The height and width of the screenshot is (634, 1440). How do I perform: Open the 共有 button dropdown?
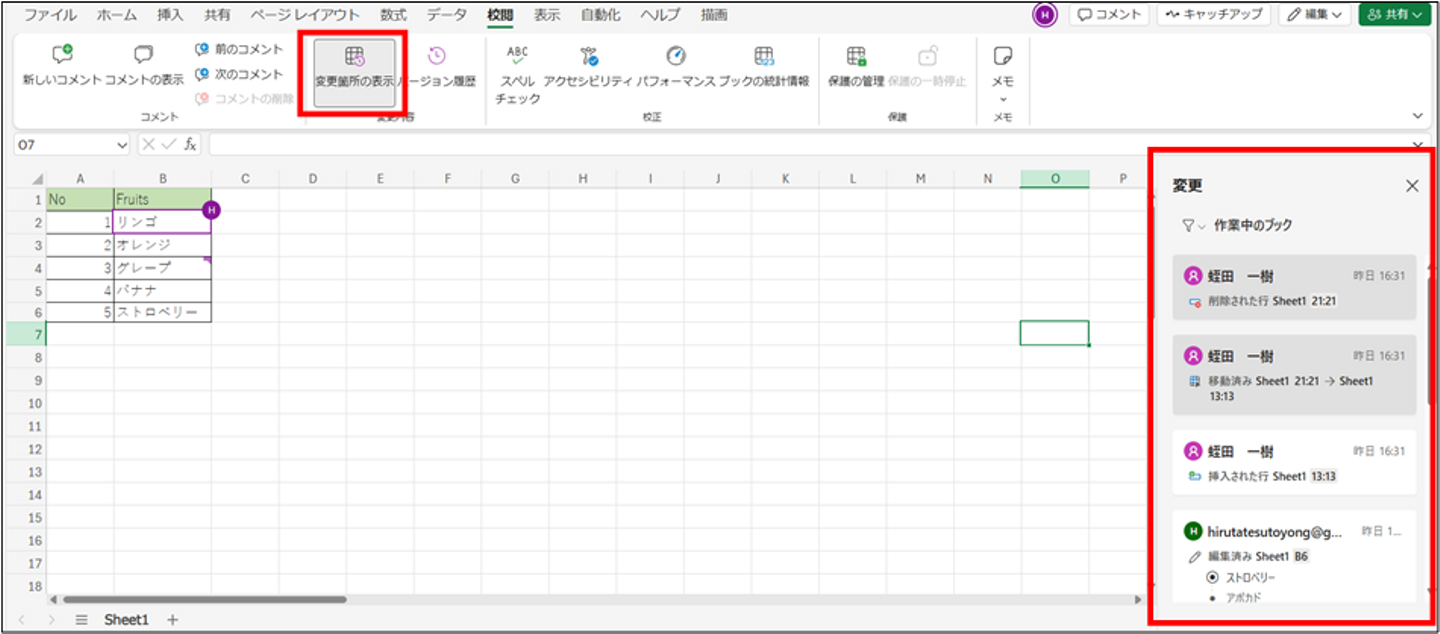coord(1395,15)
